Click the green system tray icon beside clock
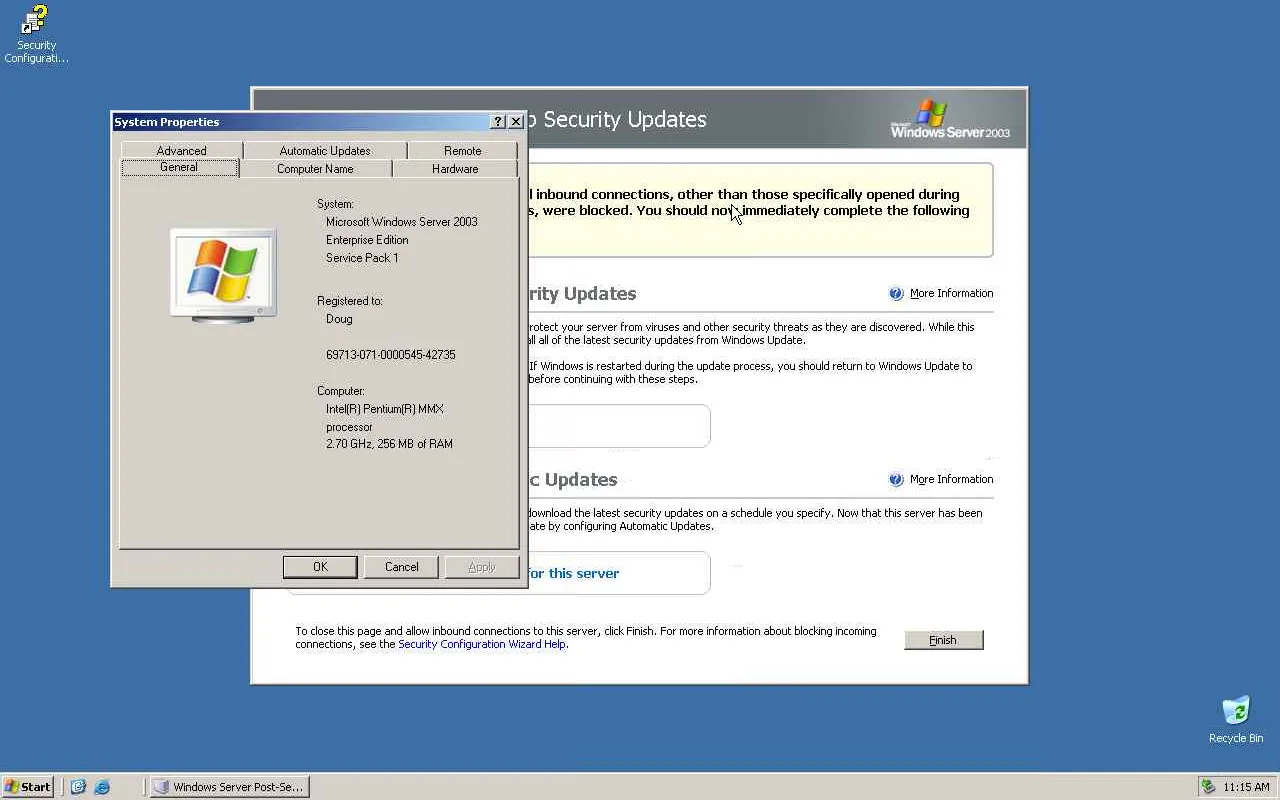This screenshot has height=800, width=1280. coord(1208,787)
